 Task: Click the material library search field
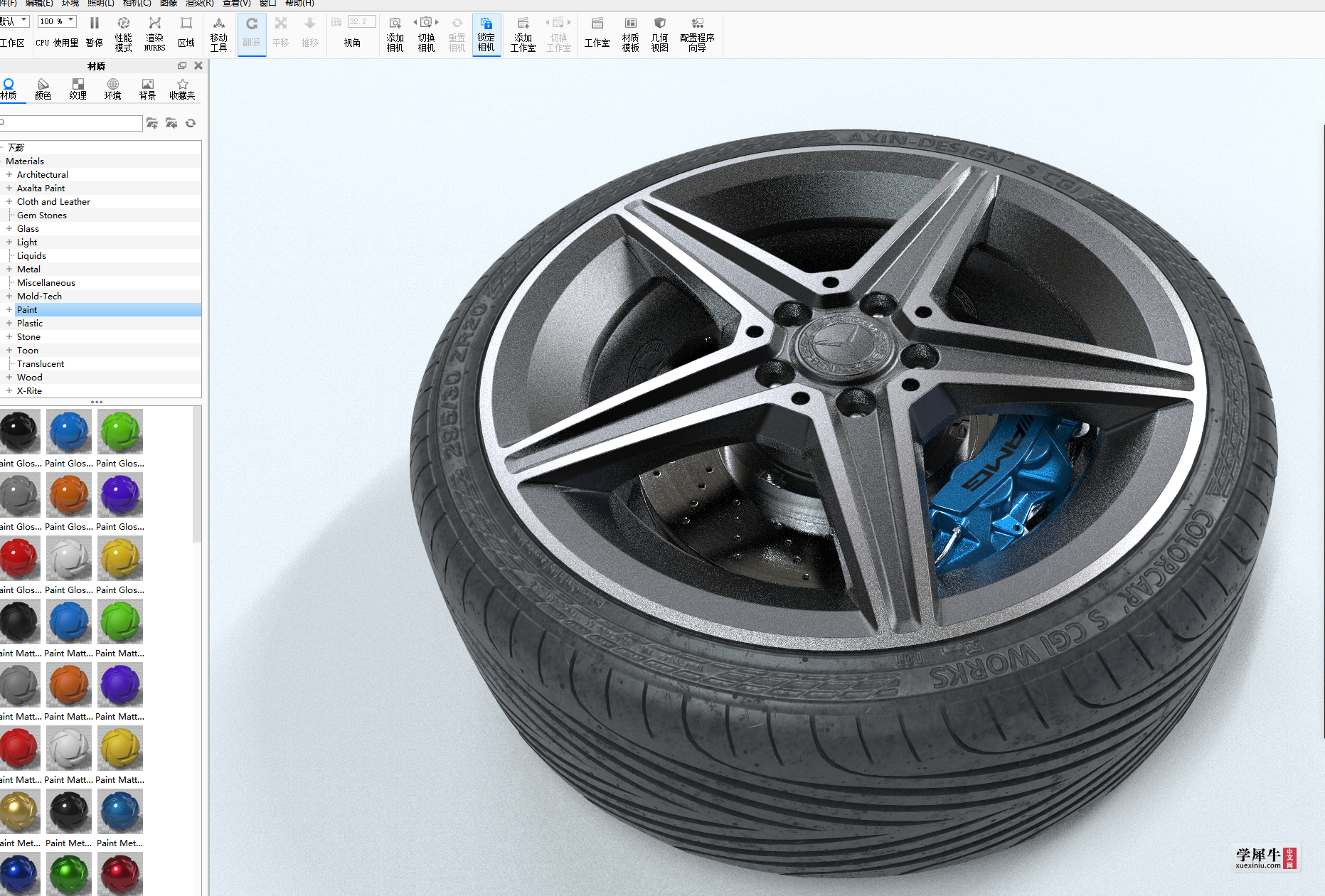click(71, 123)
